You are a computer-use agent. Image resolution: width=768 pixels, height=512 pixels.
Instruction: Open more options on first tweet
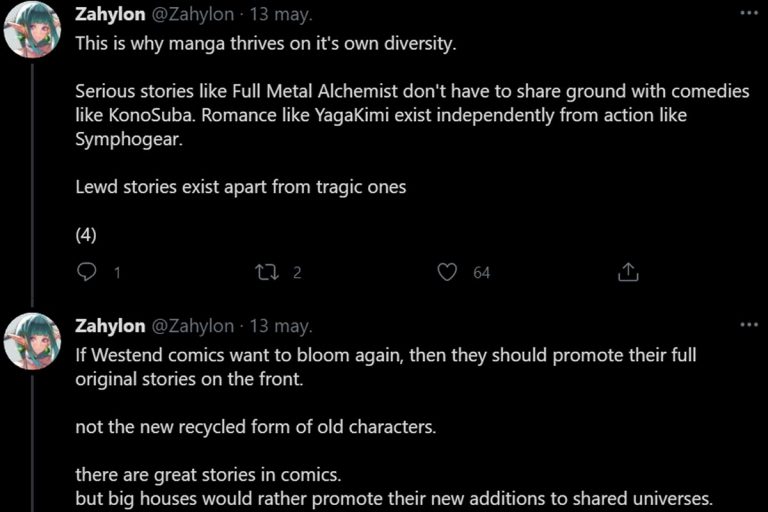(x=748, y=13)
